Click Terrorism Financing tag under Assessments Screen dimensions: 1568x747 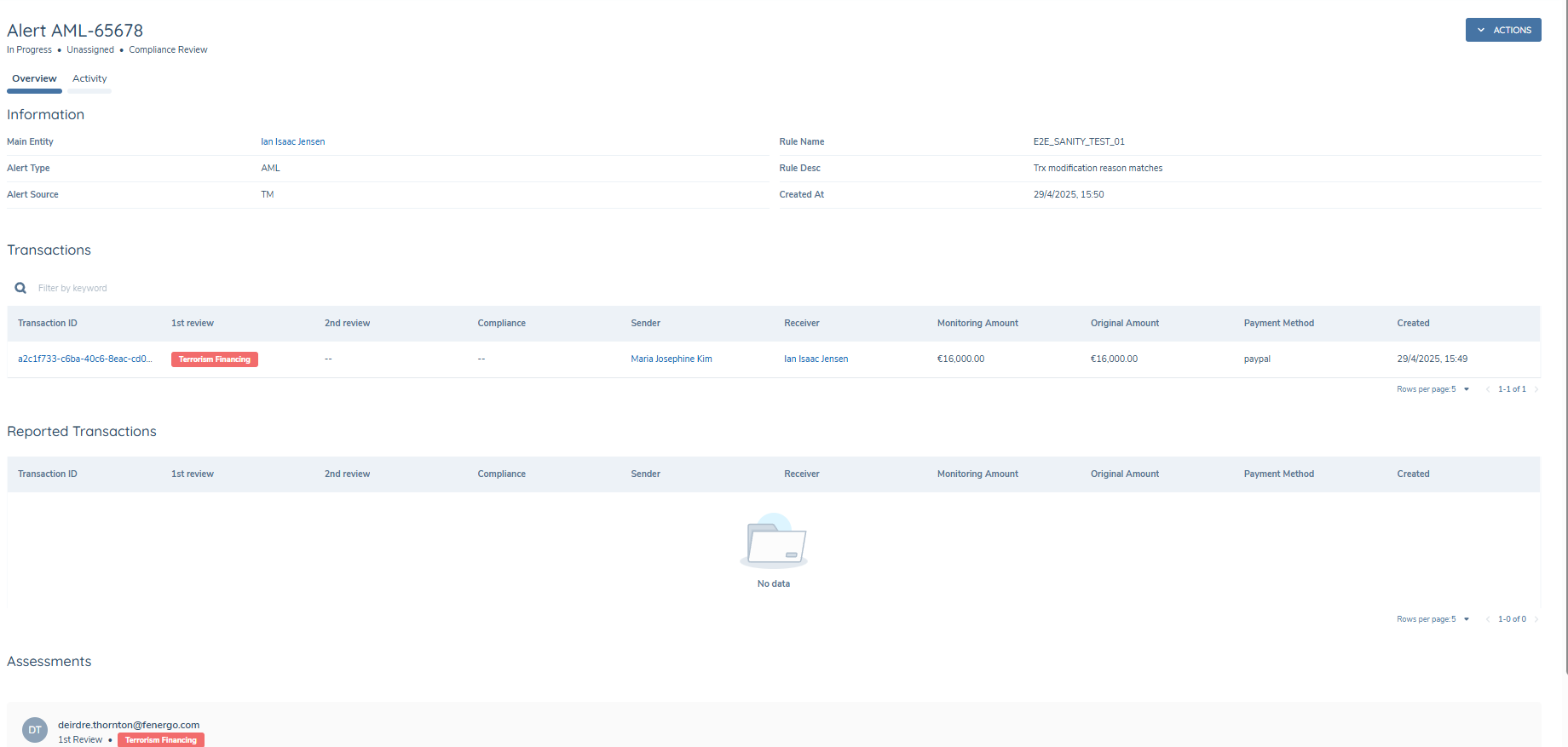[161, 740]
